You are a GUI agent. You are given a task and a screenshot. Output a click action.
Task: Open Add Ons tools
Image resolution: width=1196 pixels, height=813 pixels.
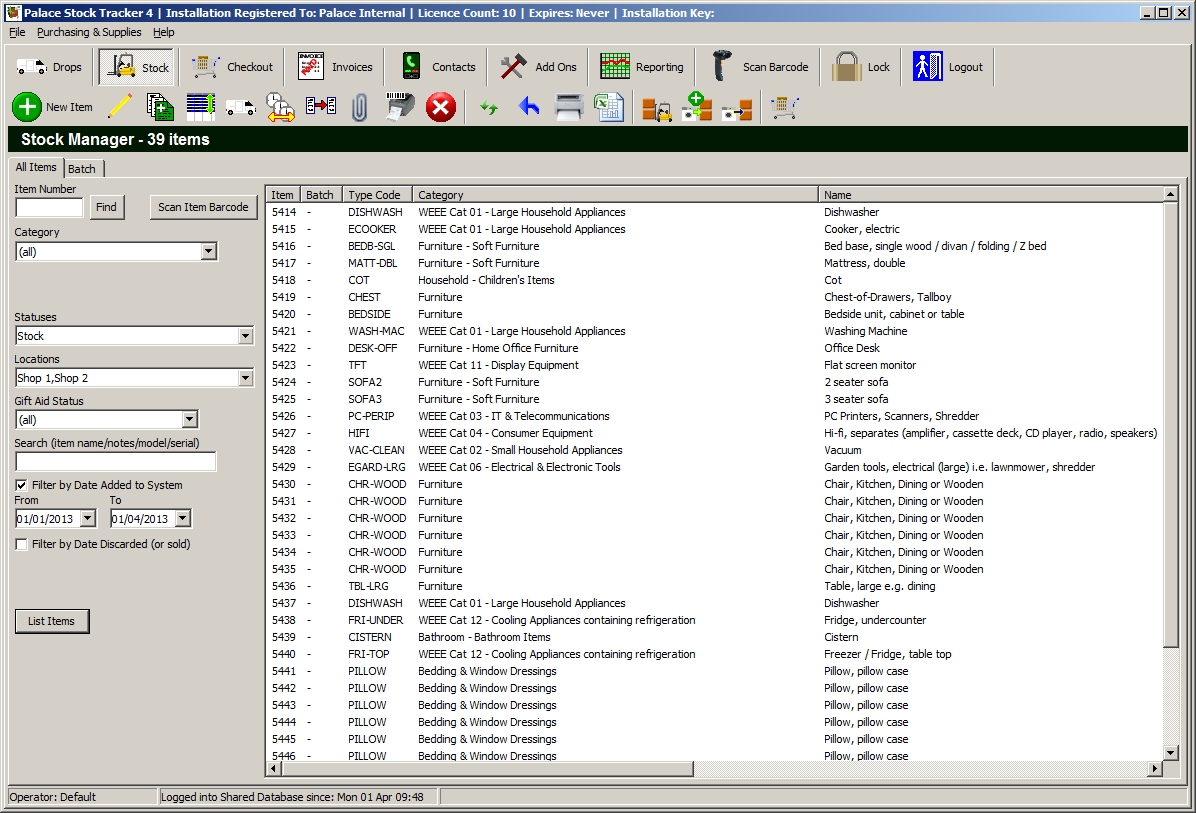tap(539, 67)
